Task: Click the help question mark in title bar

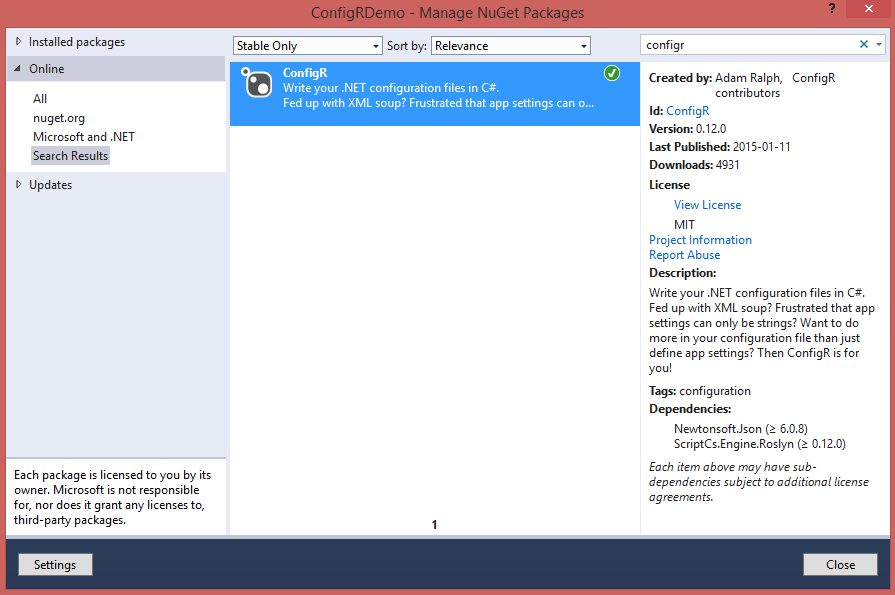Action: point(832,9)
